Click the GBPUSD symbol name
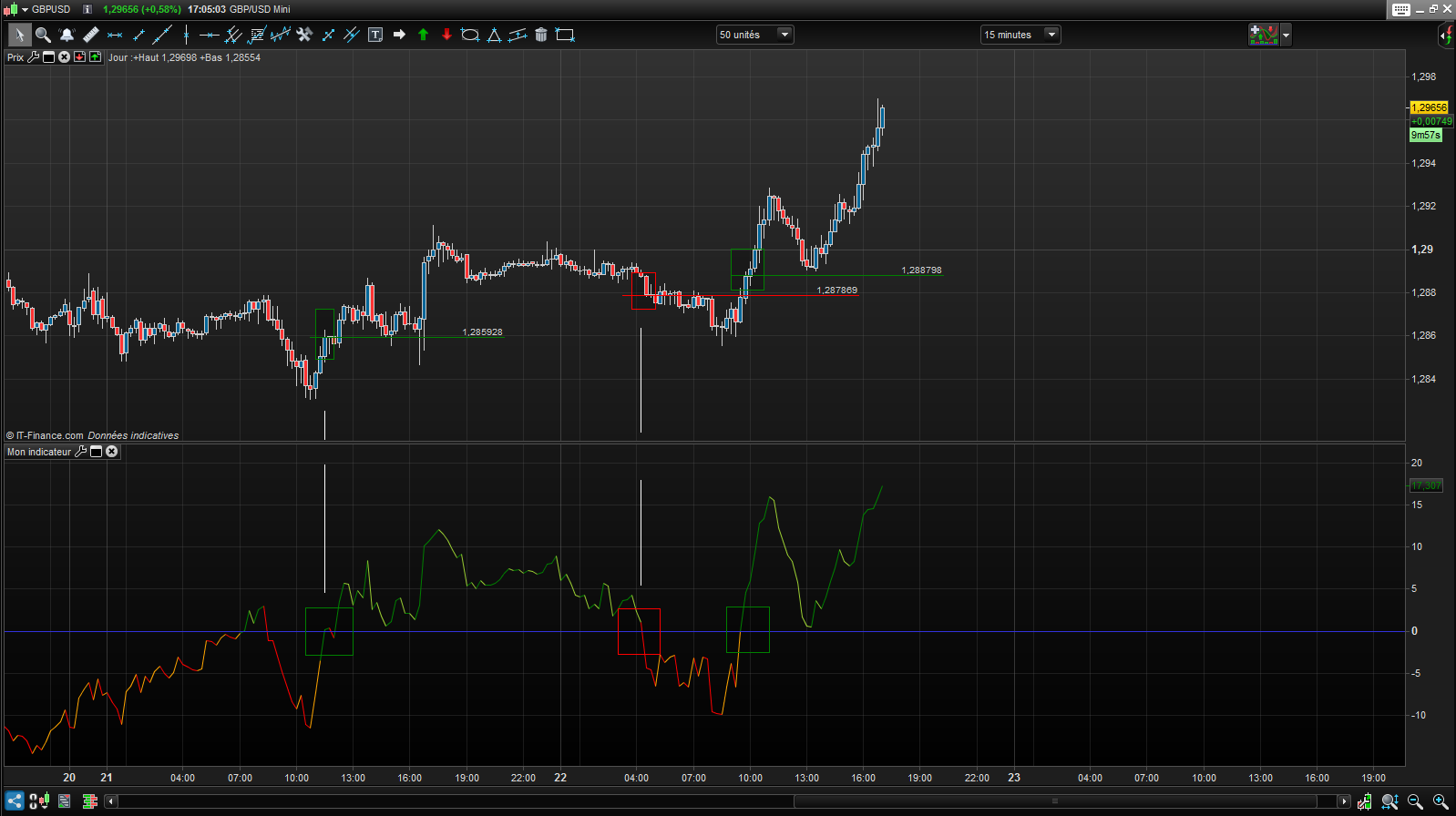 pyautogui.click(x=51, y=9)
